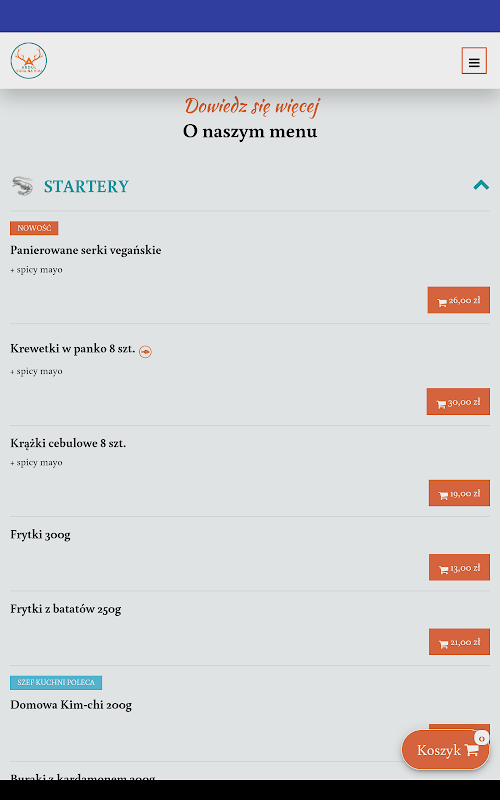Open the hamburger menu

(x=474, y=61)
